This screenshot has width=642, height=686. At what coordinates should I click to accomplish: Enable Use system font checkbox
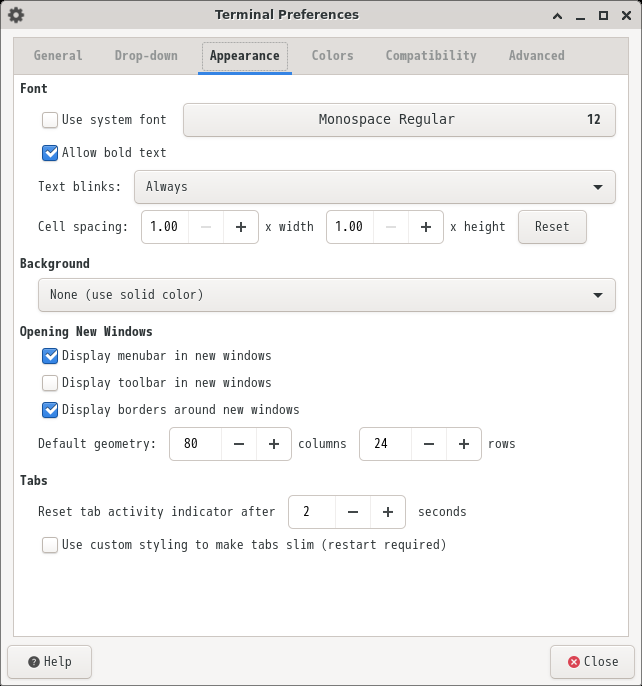(50, 120)
